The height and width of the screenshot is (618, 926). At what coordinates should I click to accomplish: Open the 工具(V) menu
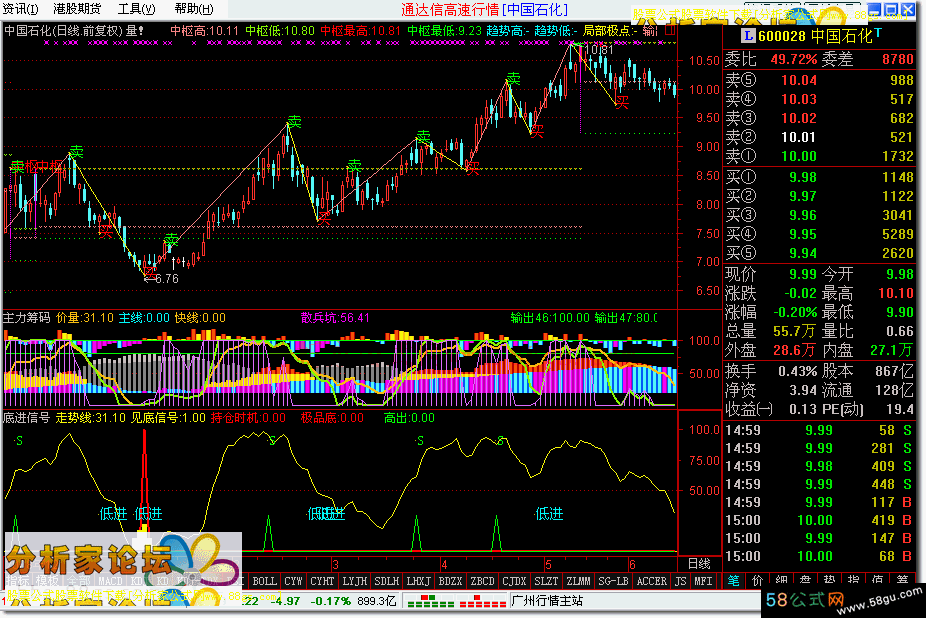[x=136, y=9]
